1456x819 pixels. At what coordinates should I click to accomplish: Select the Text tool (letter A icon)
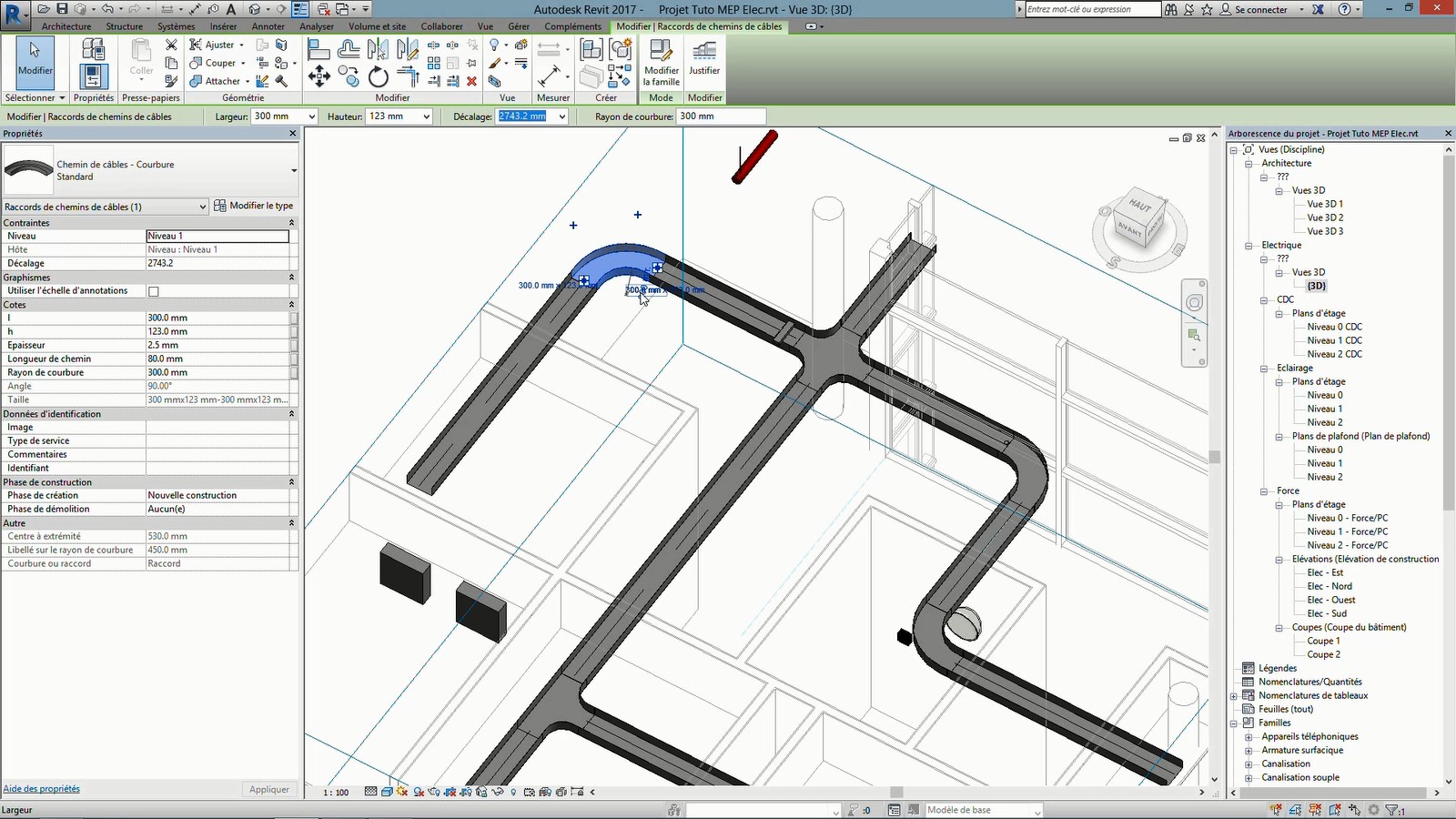coord(231,9)
